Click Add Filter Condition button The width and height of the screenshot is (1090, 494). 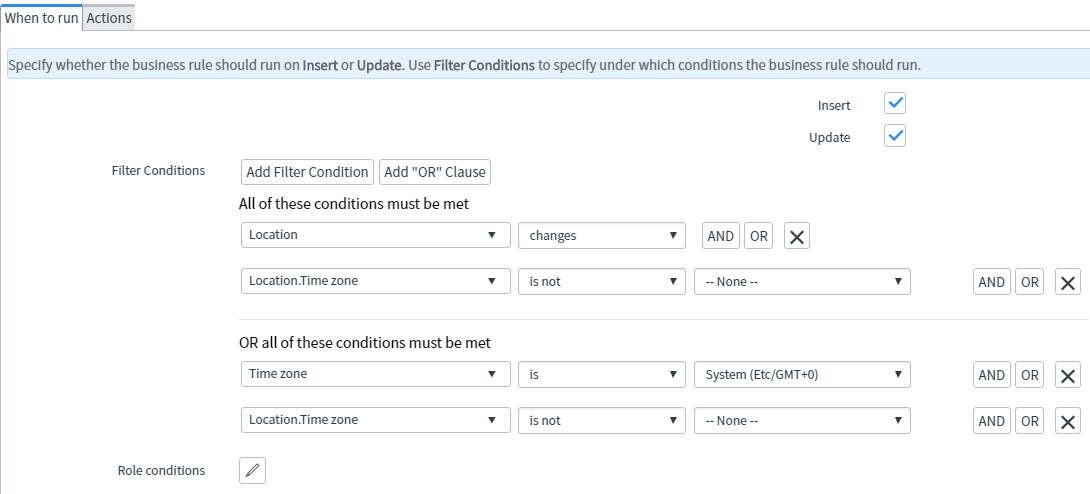(307, 172)
